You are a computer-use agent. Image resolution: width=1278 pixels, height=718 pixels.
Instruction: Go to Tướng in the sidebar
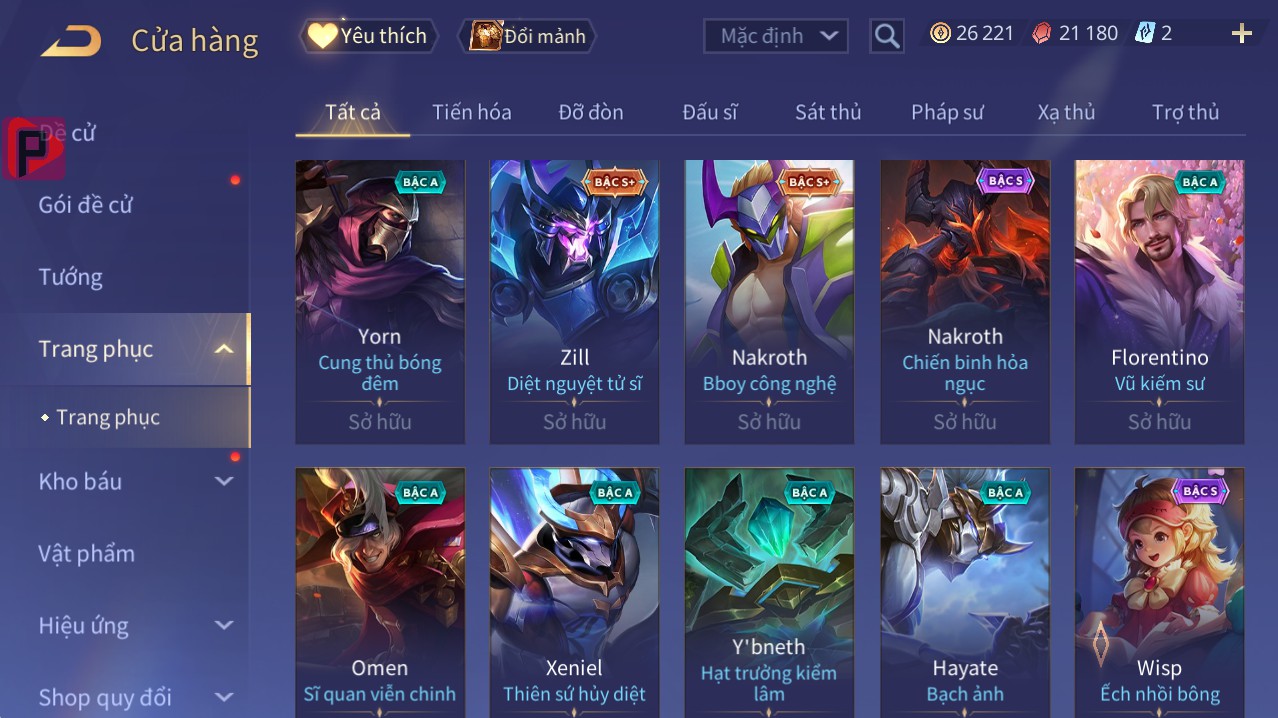point(71,277)
